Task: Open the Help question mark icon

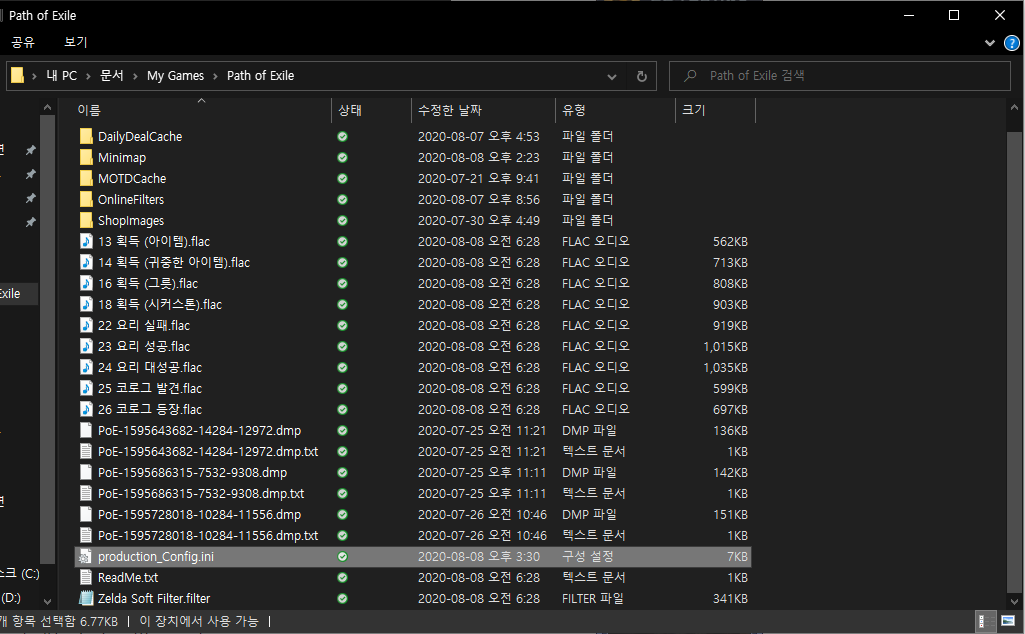Action: (x=1011, y=43)
